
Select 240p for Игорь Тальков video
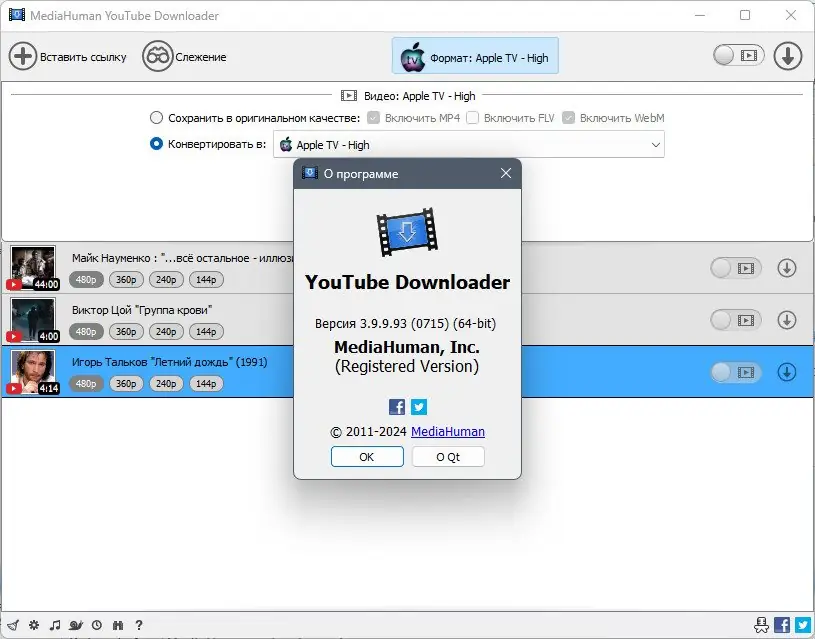166,384
